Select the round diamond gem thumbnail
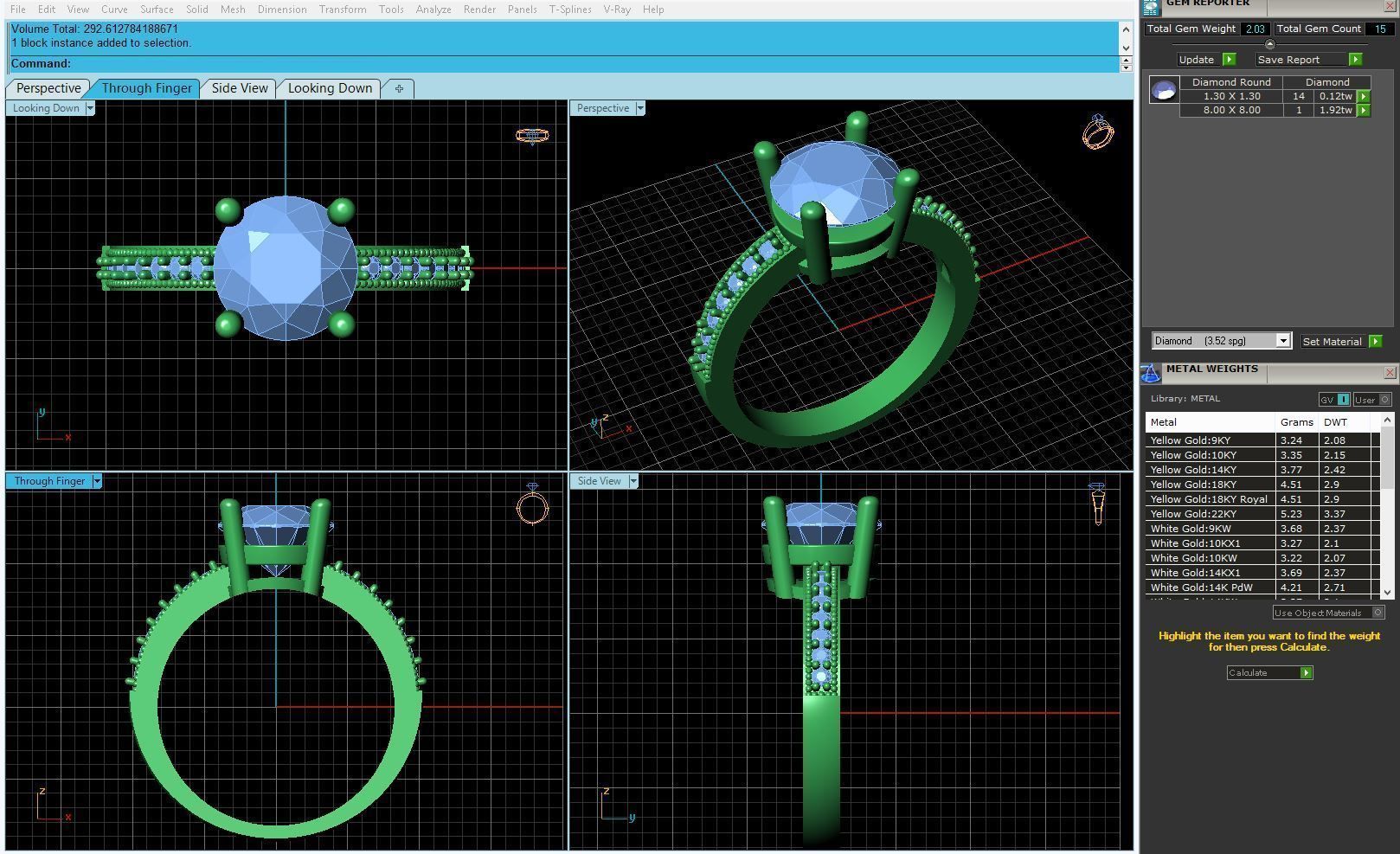1400x854 pixels. pyautogui.click(x=1164, y=90)
